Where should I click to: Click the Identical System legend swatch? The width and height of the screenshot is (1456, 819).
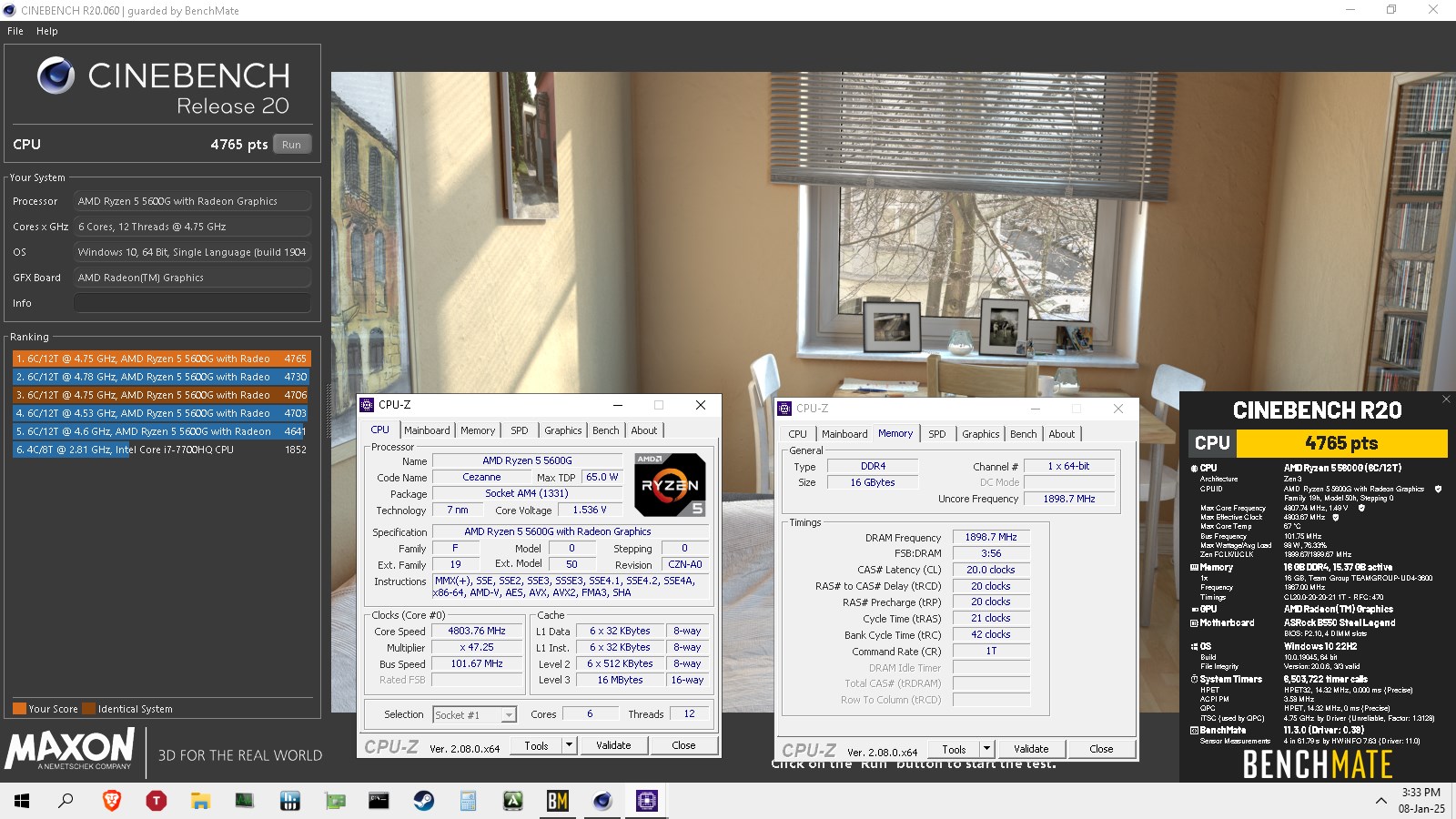(88, 709)
